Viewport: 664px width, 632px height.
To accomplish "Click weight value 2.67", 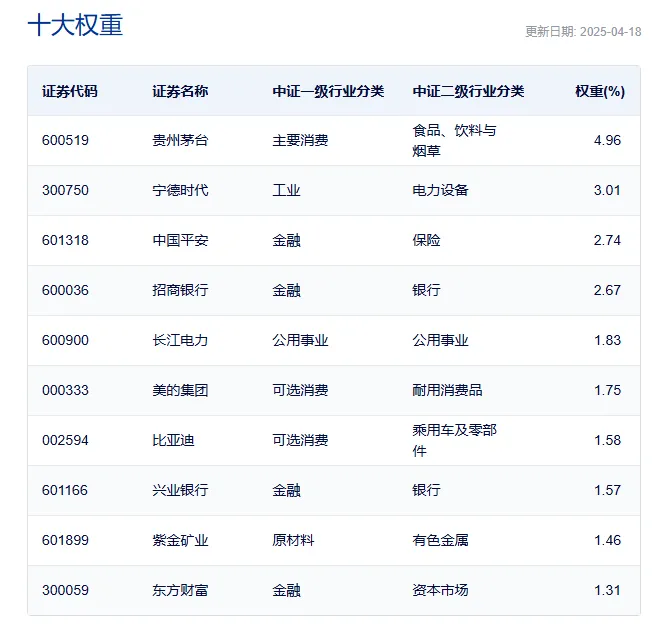I will tap(607, 290).
